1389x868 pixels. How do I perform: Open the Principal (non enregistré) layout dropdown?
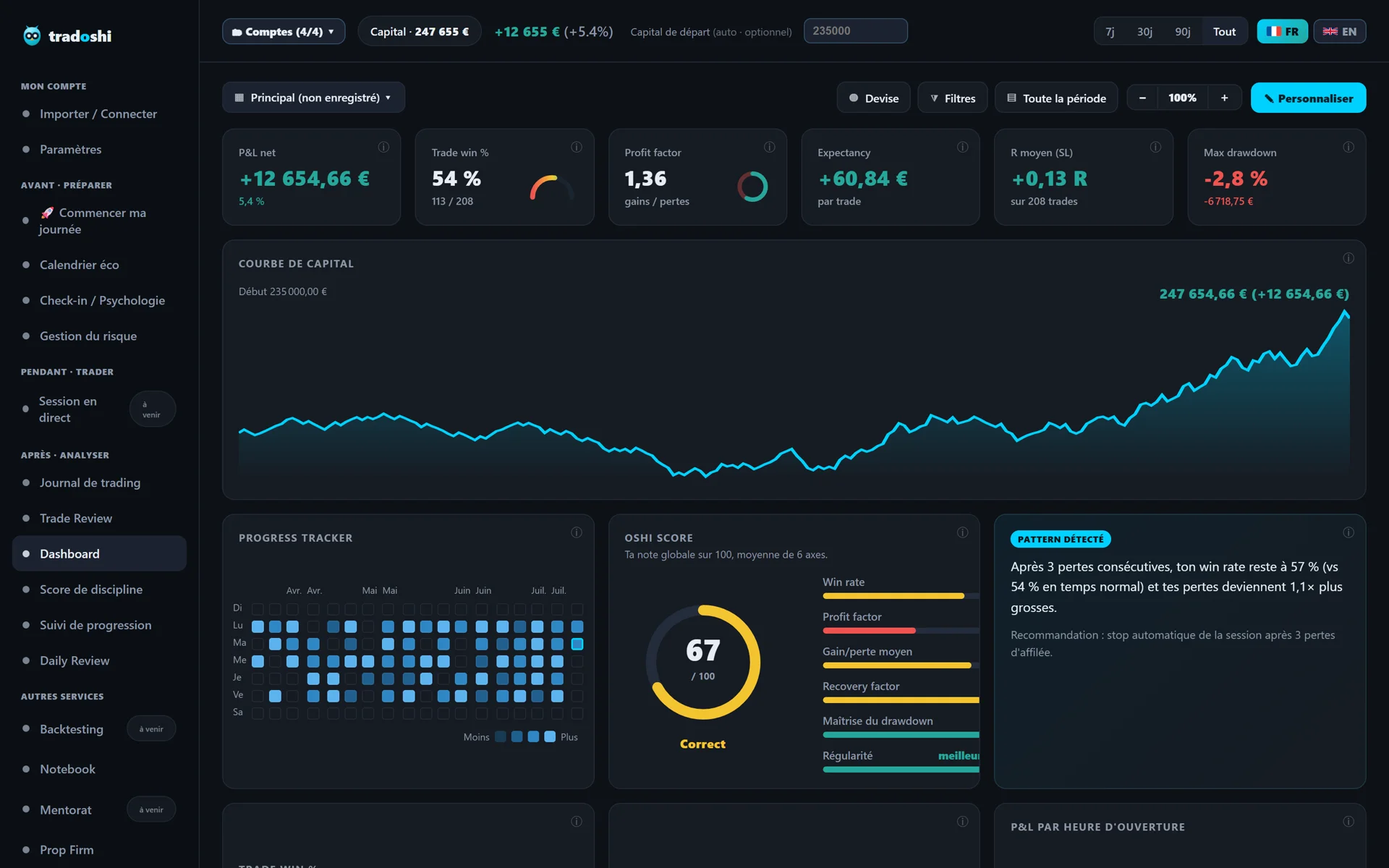pos(313,98)
